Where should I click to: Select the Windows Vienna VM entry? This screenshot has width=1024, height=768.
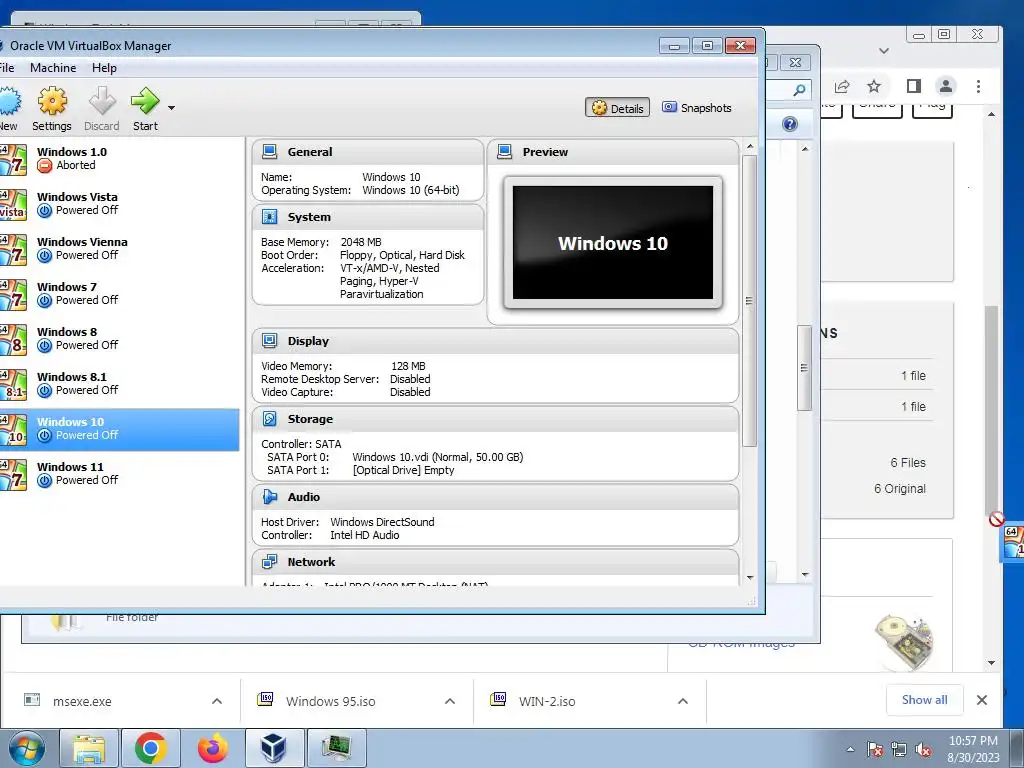click(120, 249)
